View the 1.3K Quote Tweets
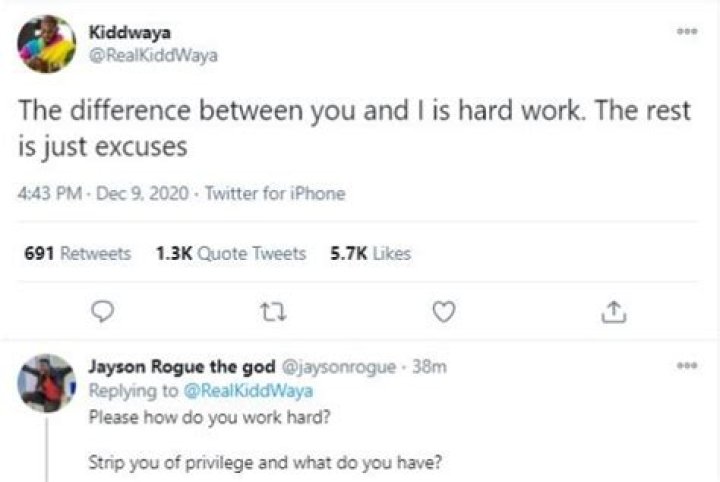The image size is (720, 482). (x=231, y=254)
